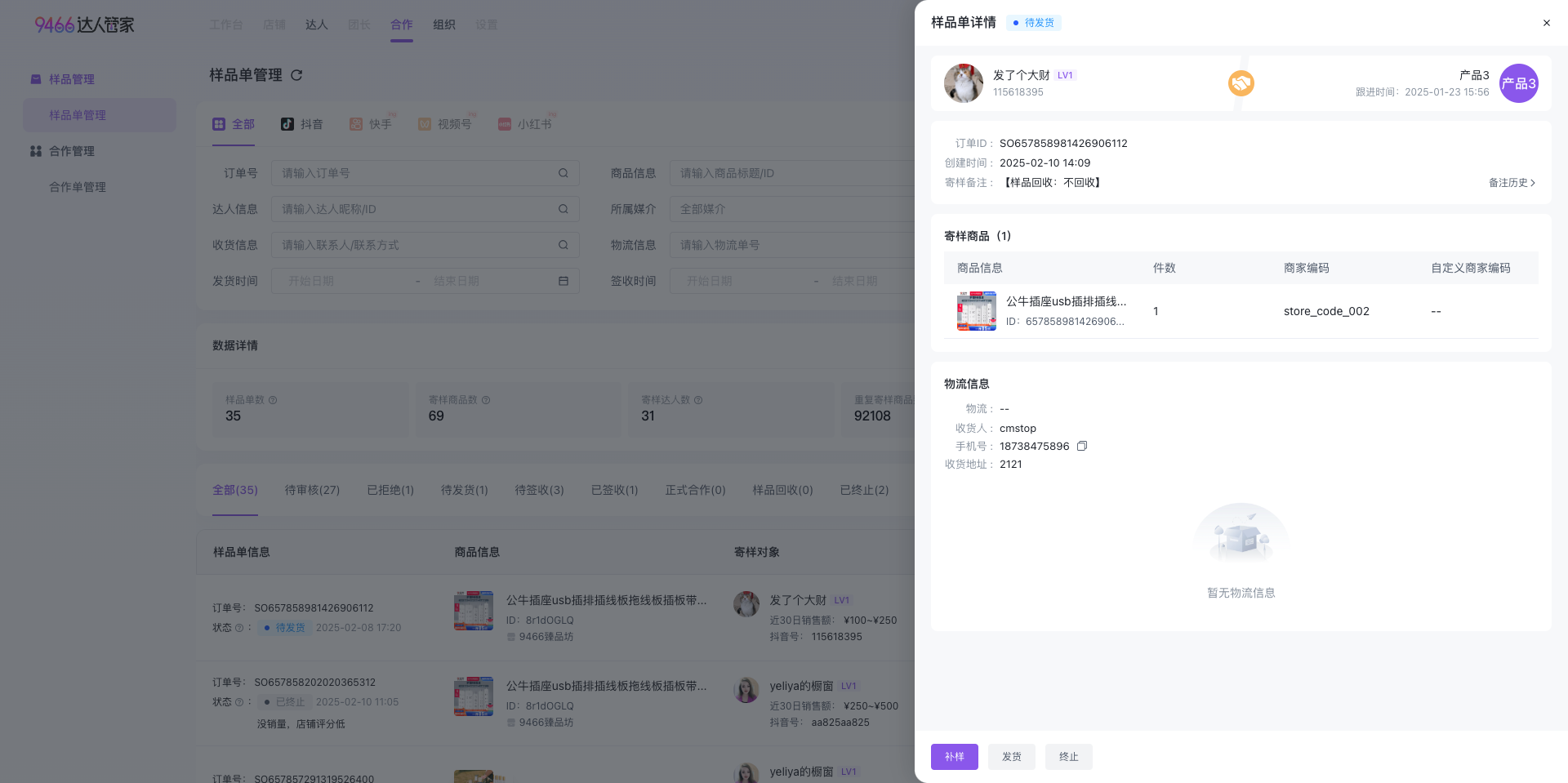The height and width of the screenshot is (783, 1568).
Task: Click search icon in 订单号 field
Action: pyautogui.click(x=563, y=173)
